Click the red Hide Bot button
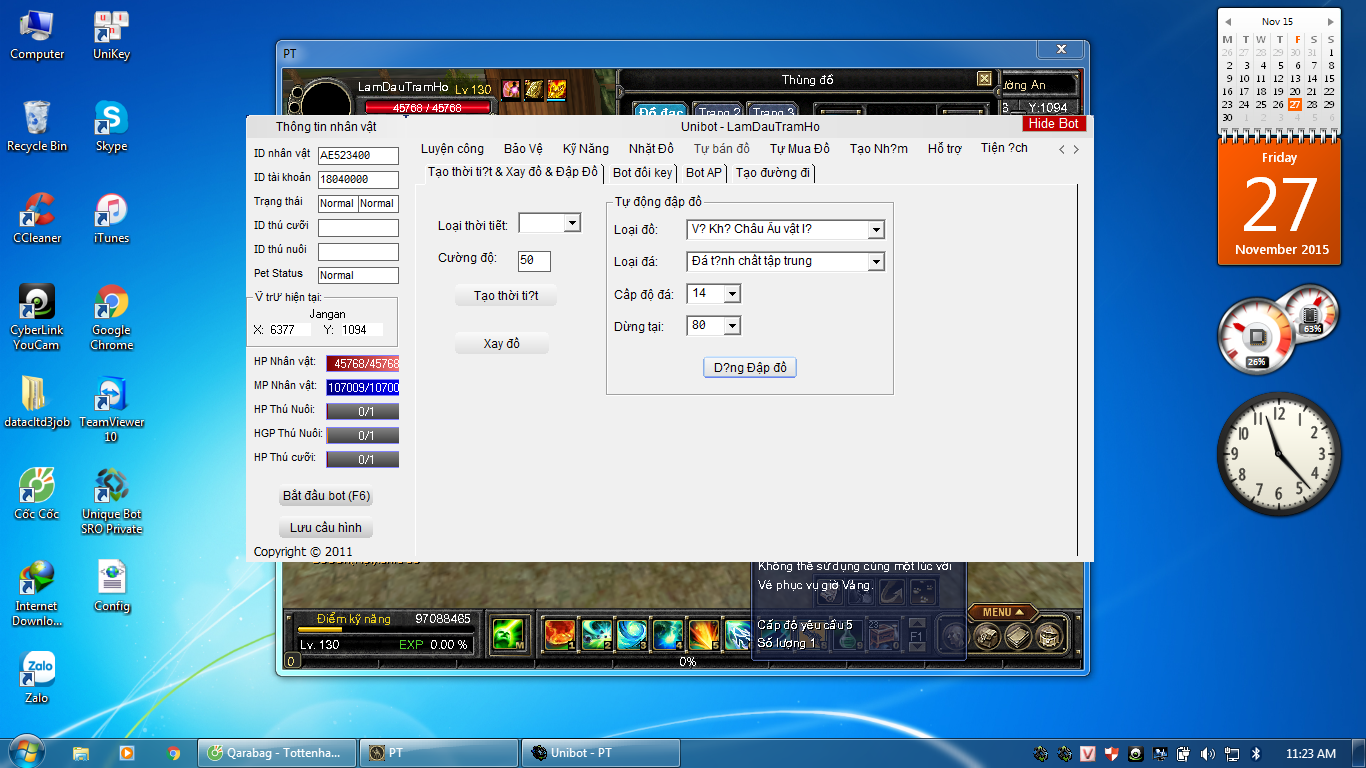The height and width of the screenshot is (768, 1366). 1054,123
